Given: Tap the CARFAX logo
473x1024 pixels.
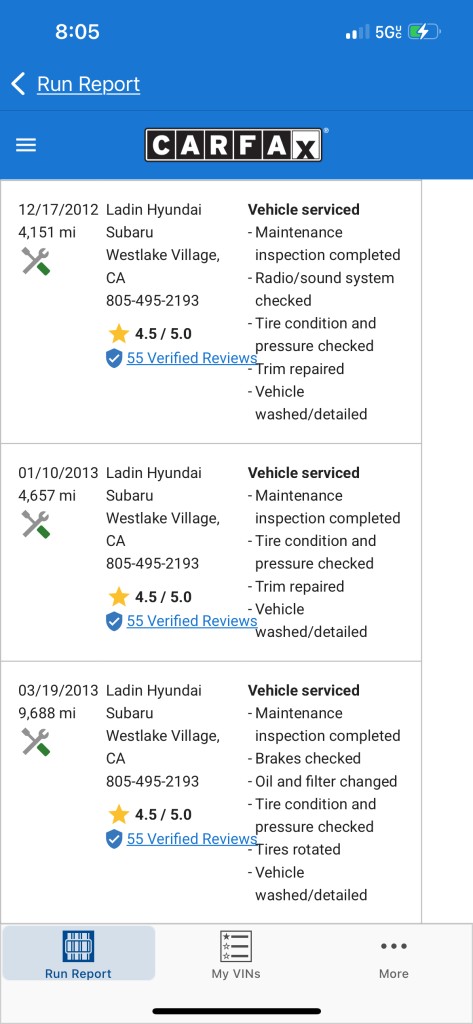Looking at the screenshot, I should click(x=234, y=144).
